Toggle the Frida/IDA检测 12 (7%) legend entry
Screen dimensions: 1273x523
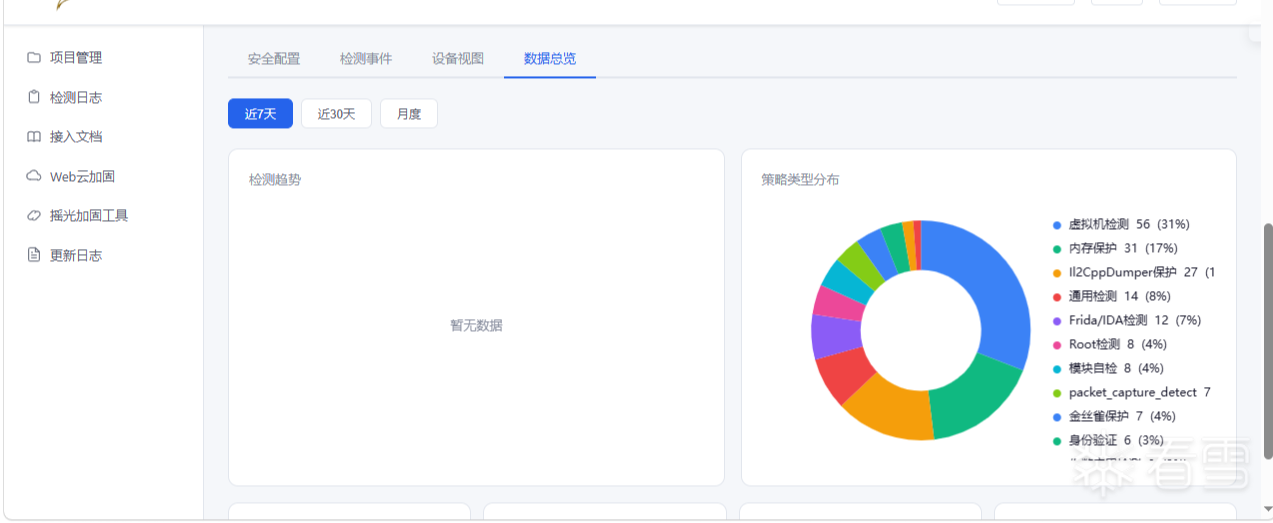pos(1127,321)
